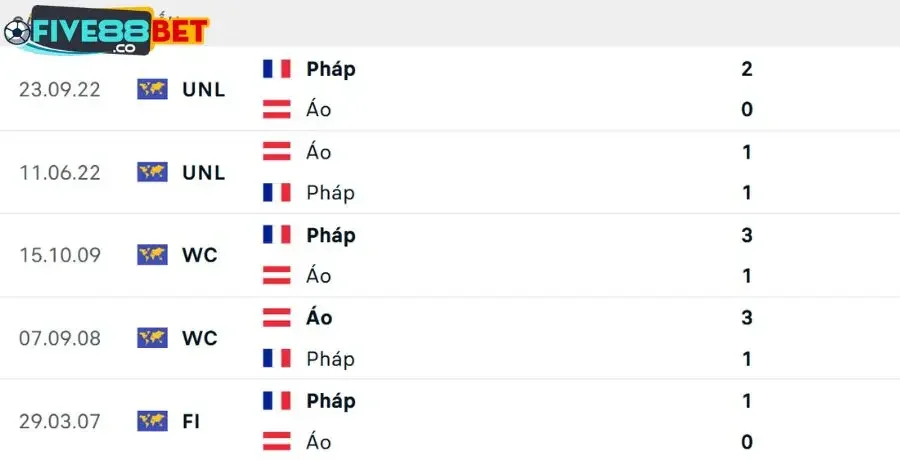The image size is (900, 460).
Task: Click the Five88Bet logo
Action: pos(105,31)
